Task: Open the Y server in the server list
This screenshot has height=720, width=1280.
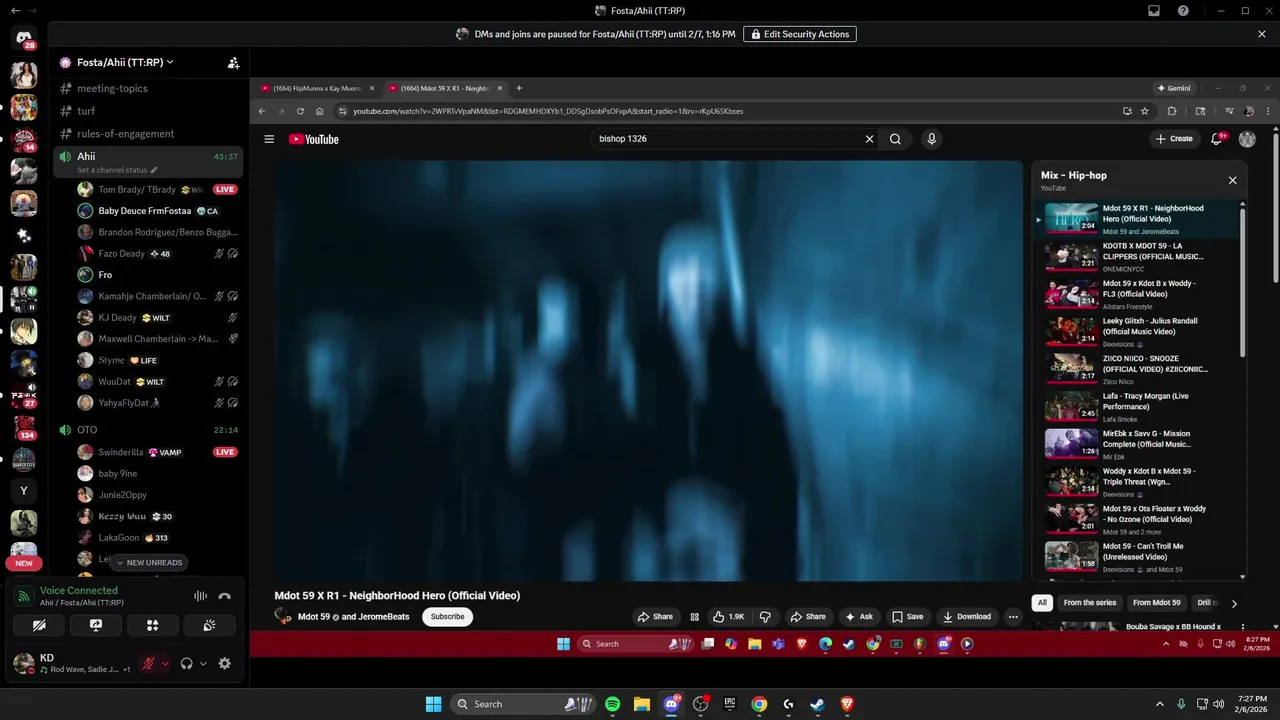Action: click(x=24, y=491)
